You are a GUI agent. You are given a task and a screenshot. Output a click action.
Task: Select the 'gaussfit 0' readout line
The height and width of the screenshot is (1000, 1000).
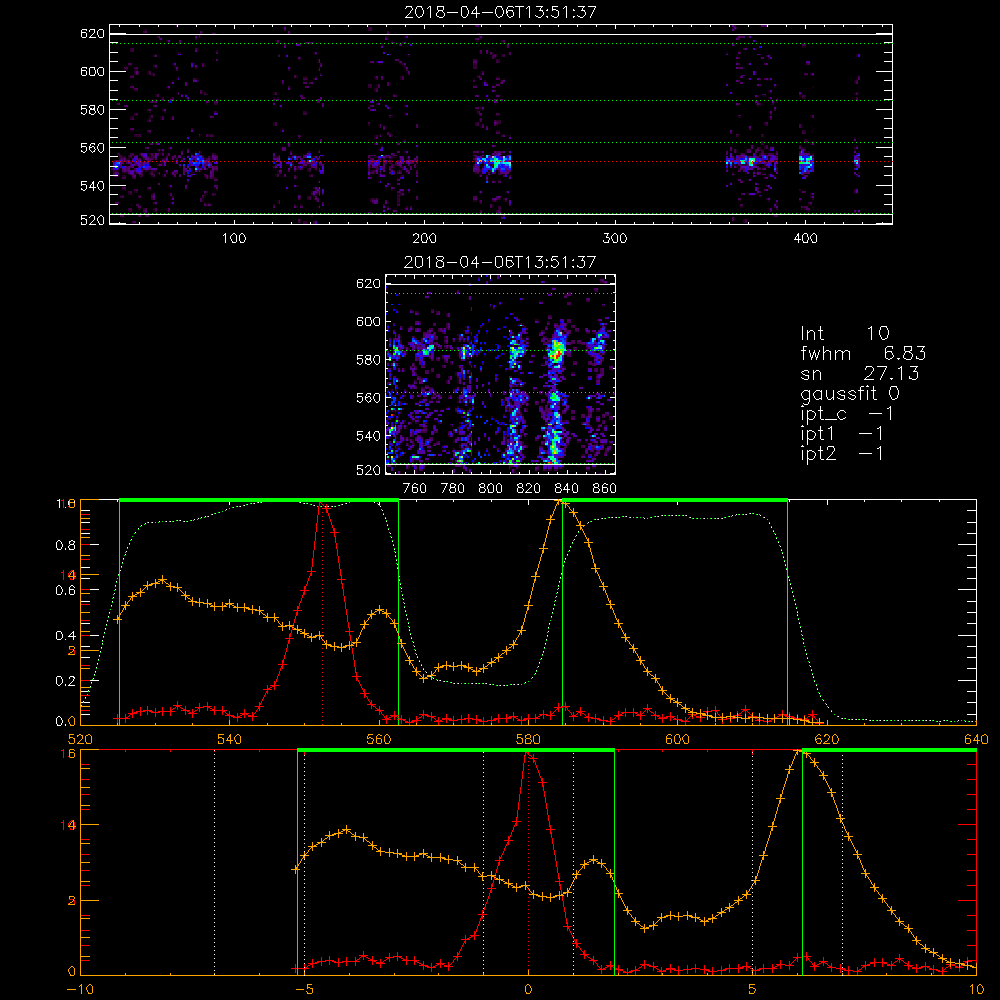tap(850, 393)
